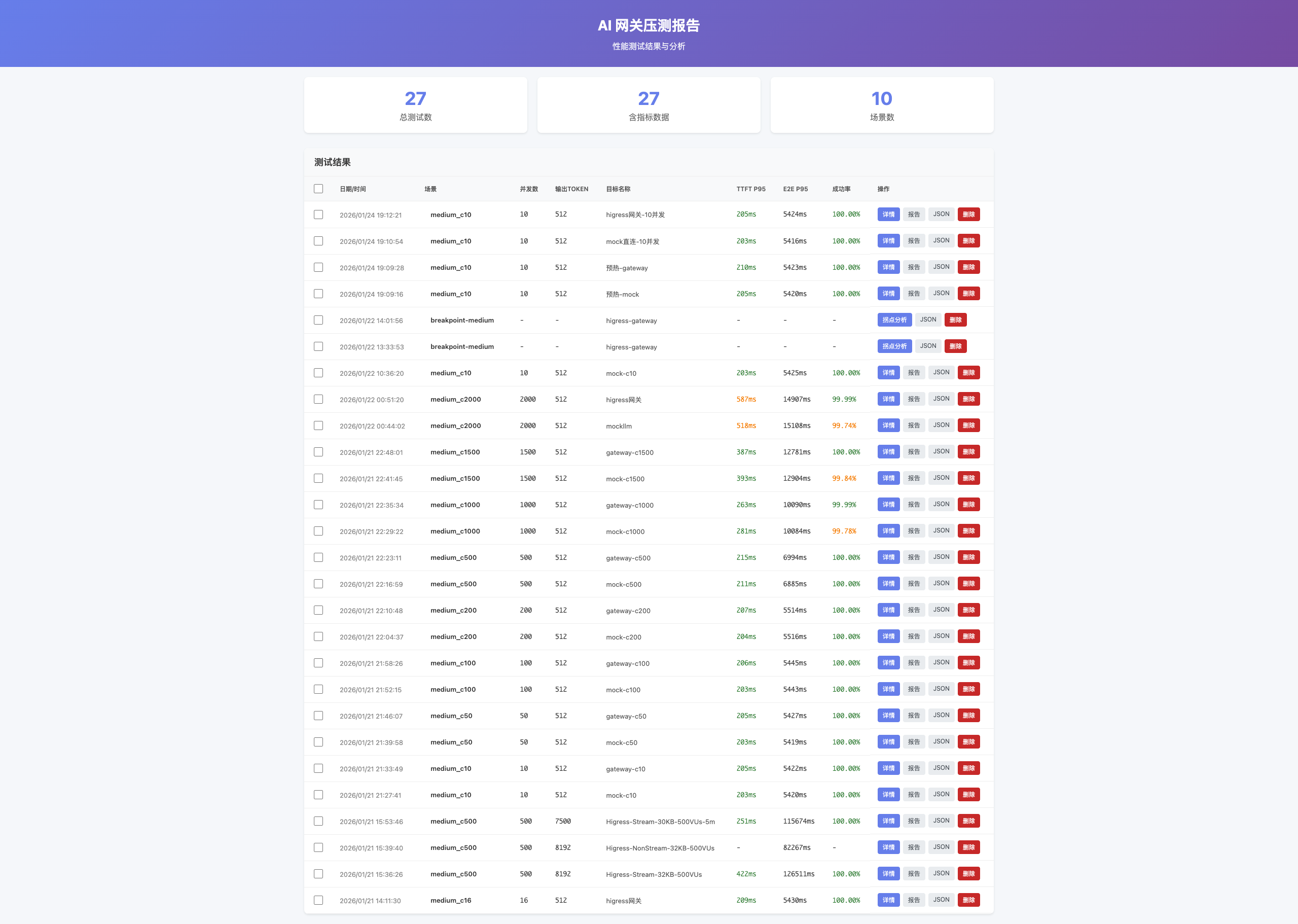Click 报告 for mock直连-10并发 row
The width and height of the screenshot is (1298, 924).
[914, 241]
